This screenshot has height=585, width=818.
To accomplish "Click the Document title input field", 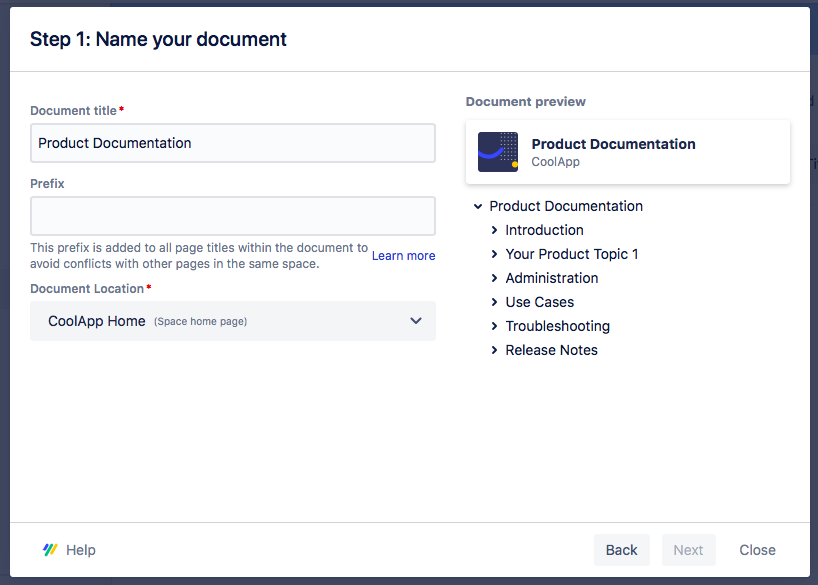I will pyautogui.click(x=232, y=143).
